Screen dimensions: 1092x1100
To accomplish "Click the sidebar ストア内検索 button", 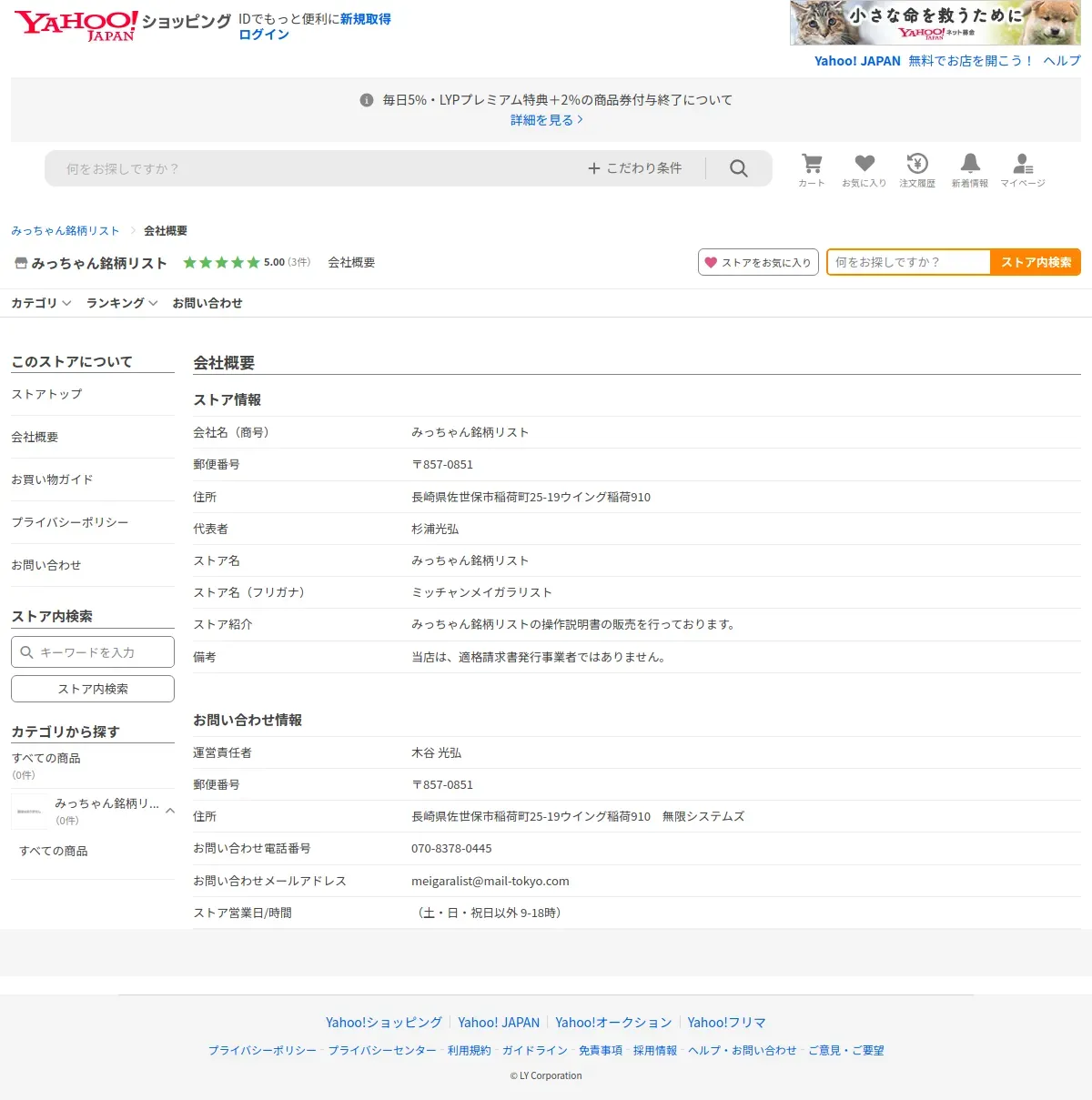I will (x=93, y=689).
